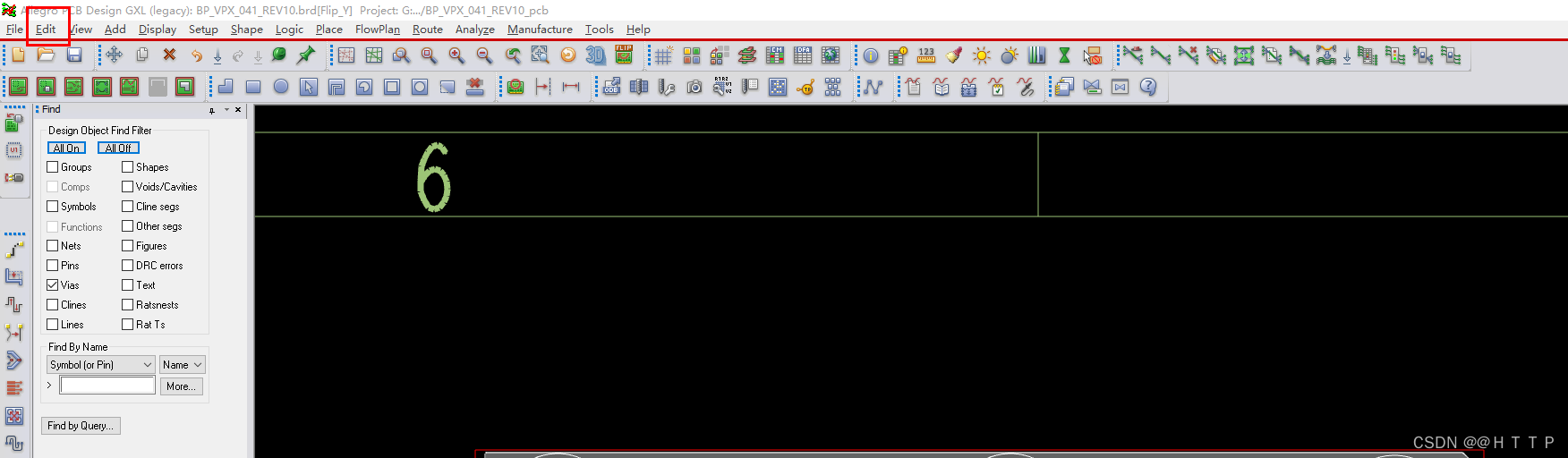
Task: Enable the Shapes checkbox
Action: pyautogui.click(x=128, y=167)
